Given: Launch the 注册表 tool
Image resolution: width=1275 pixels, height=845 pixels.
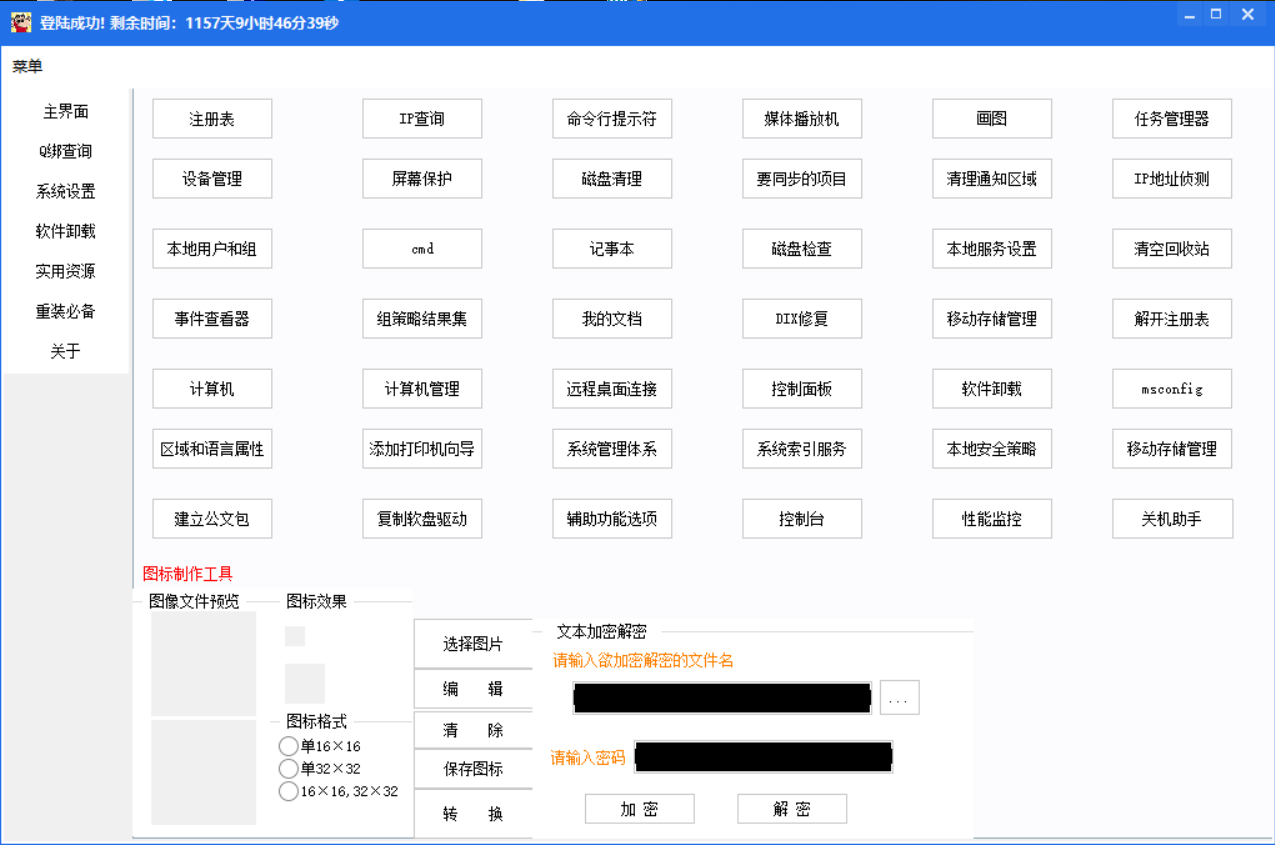Looking at the screenshot, I should [x=212, y=119].
